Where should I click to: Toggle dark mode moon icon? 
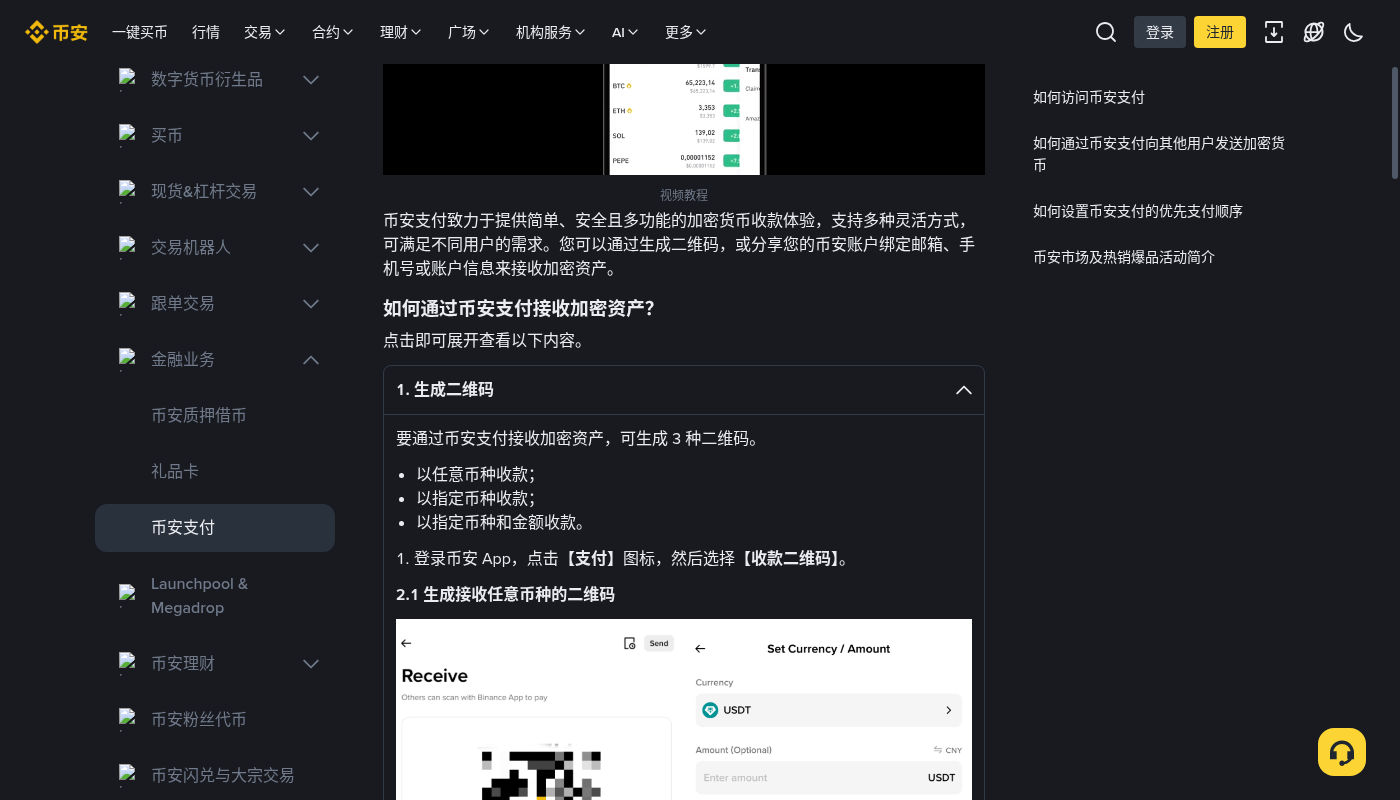pyautogui.click(x=1354, y=32)
